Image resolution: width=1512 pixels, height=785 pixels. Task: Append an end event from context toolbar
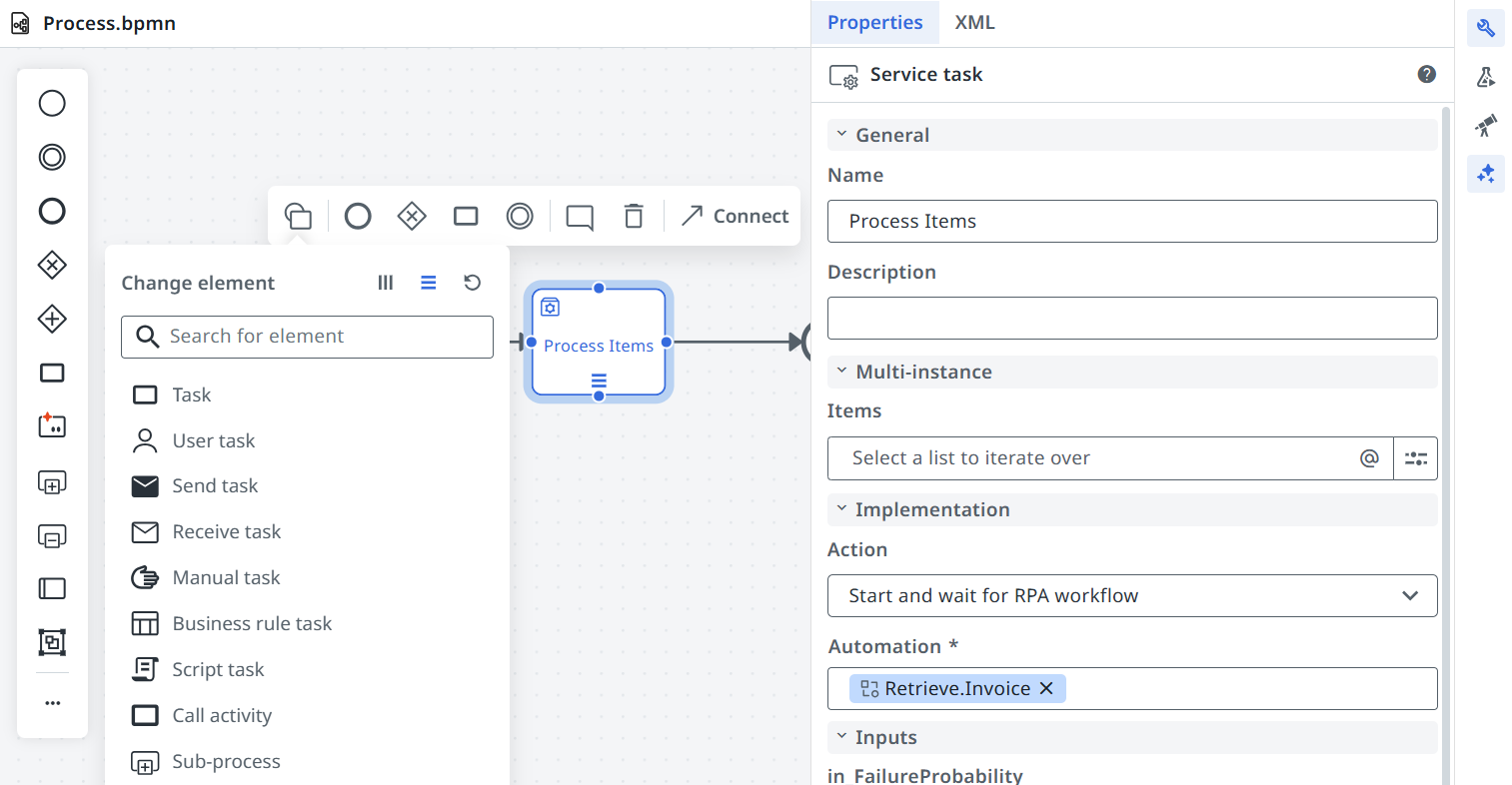tap(358, 216)
